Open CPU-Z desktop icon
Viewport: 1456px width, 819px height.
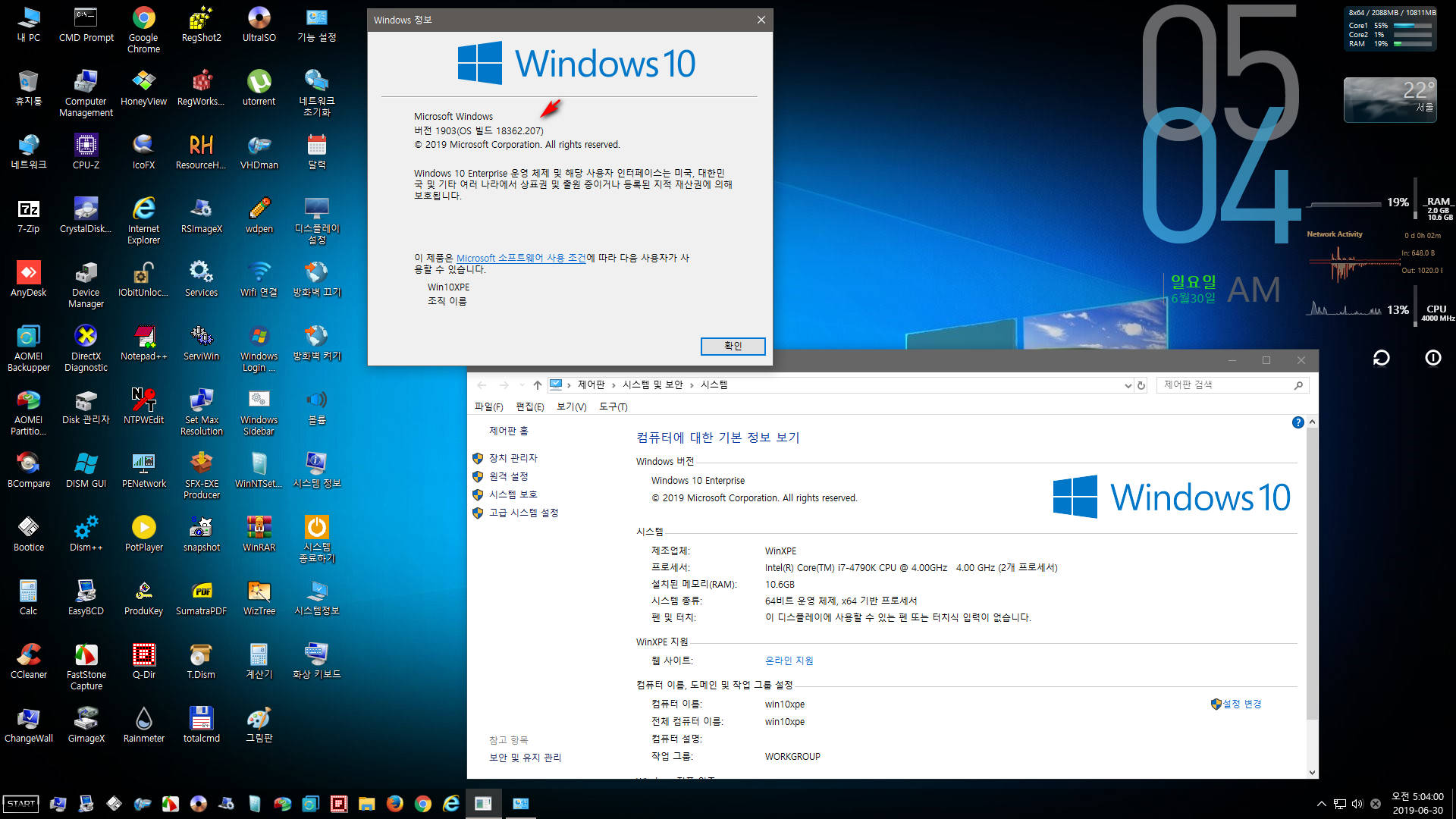(x=86, y=152)
